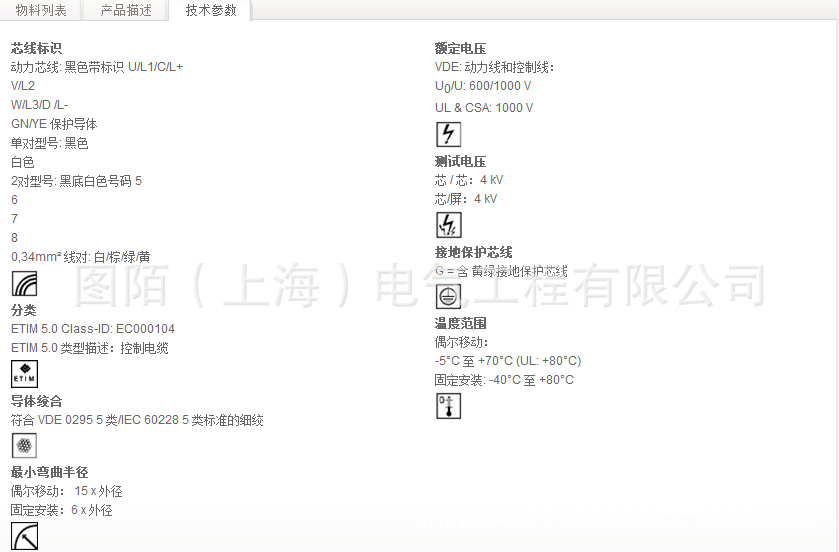This screenshot has width=839, height=552.
Task: Click the text ETIM 5.0 类型描述：控制电缆
Action: tap(89, 348)
